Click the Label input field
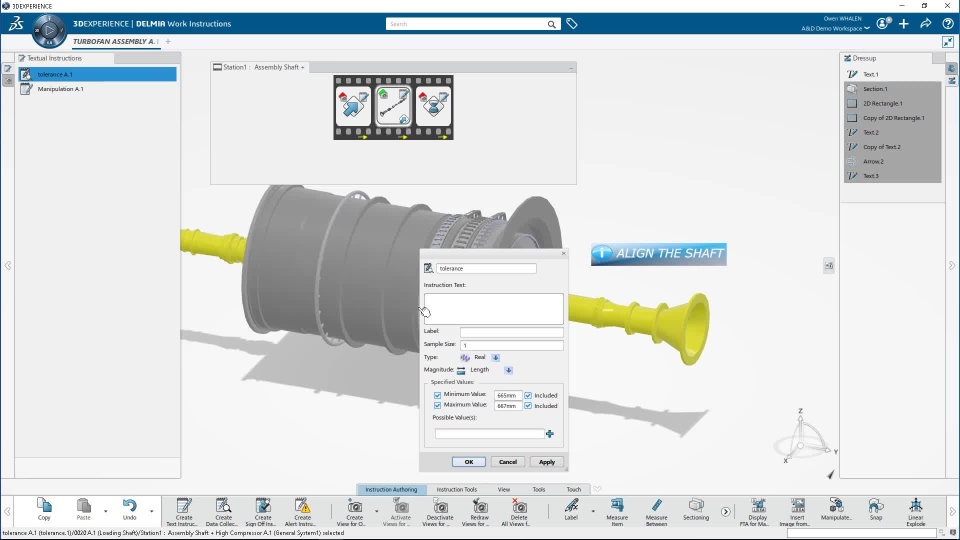960x540 pixels. click(x=511, y=332)
